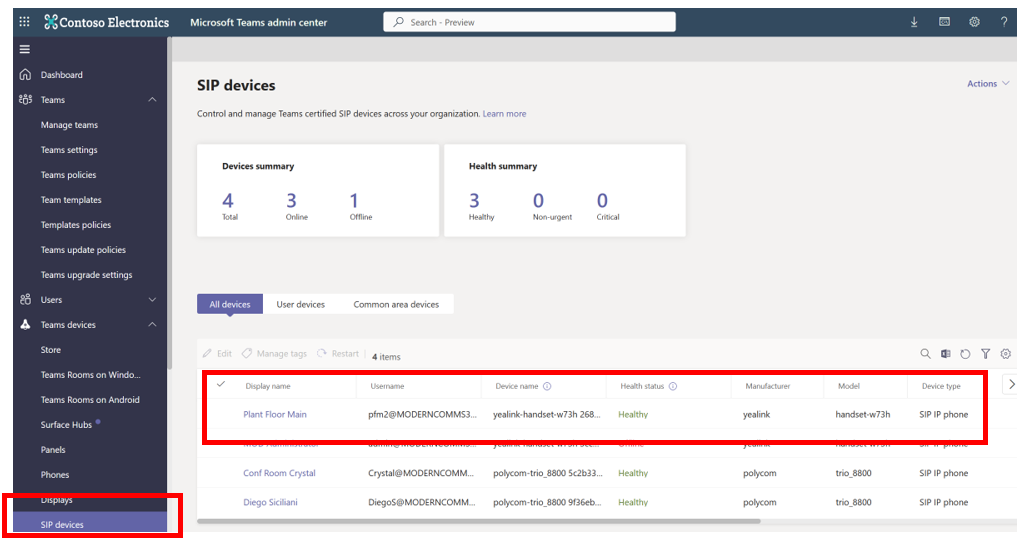Image resolution: width=1020 pixels, height=544 pixels.
Task: Open the help question mark icon
Action: point(1004,21)
